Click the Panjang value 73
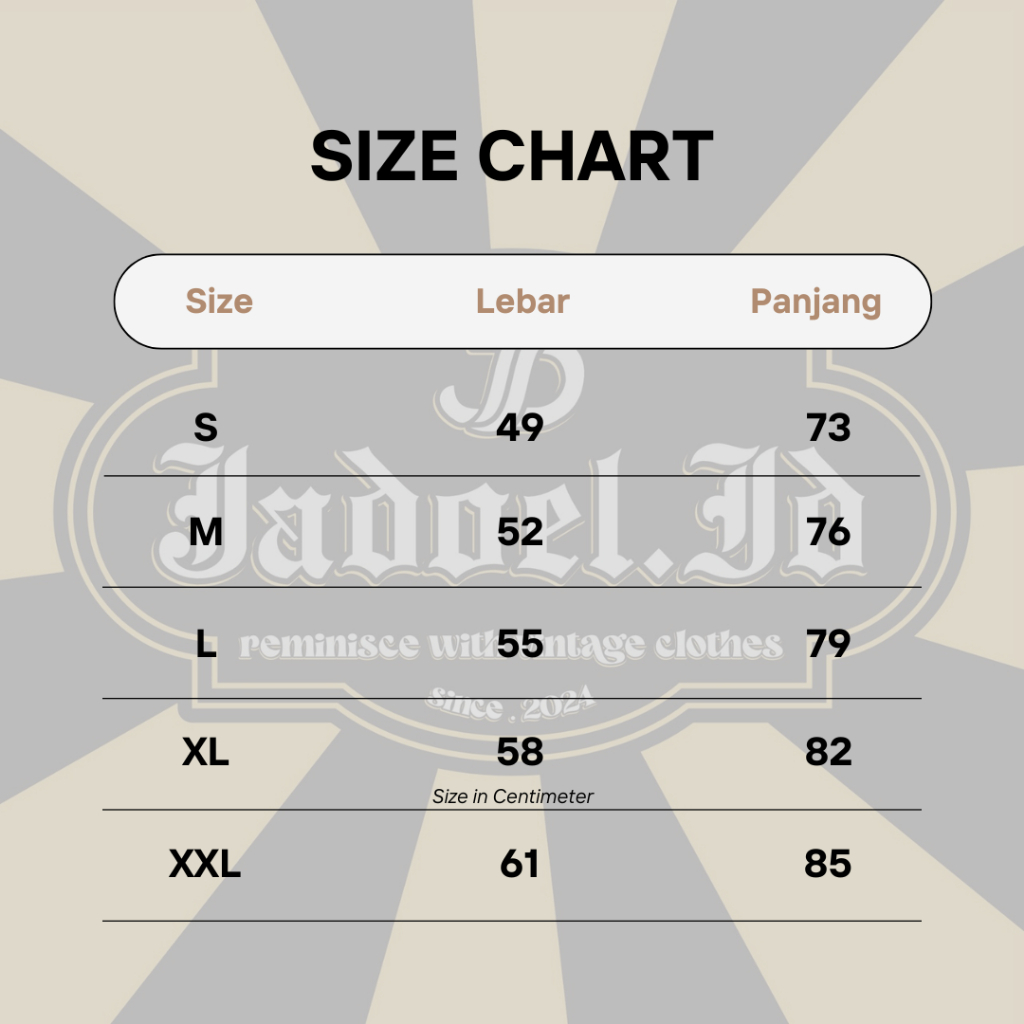1024x1024 pixels. click(828, 428)
